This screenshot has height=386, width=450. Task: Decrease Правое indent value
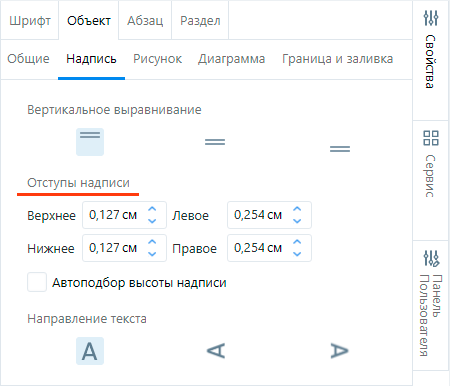[297, 254]
